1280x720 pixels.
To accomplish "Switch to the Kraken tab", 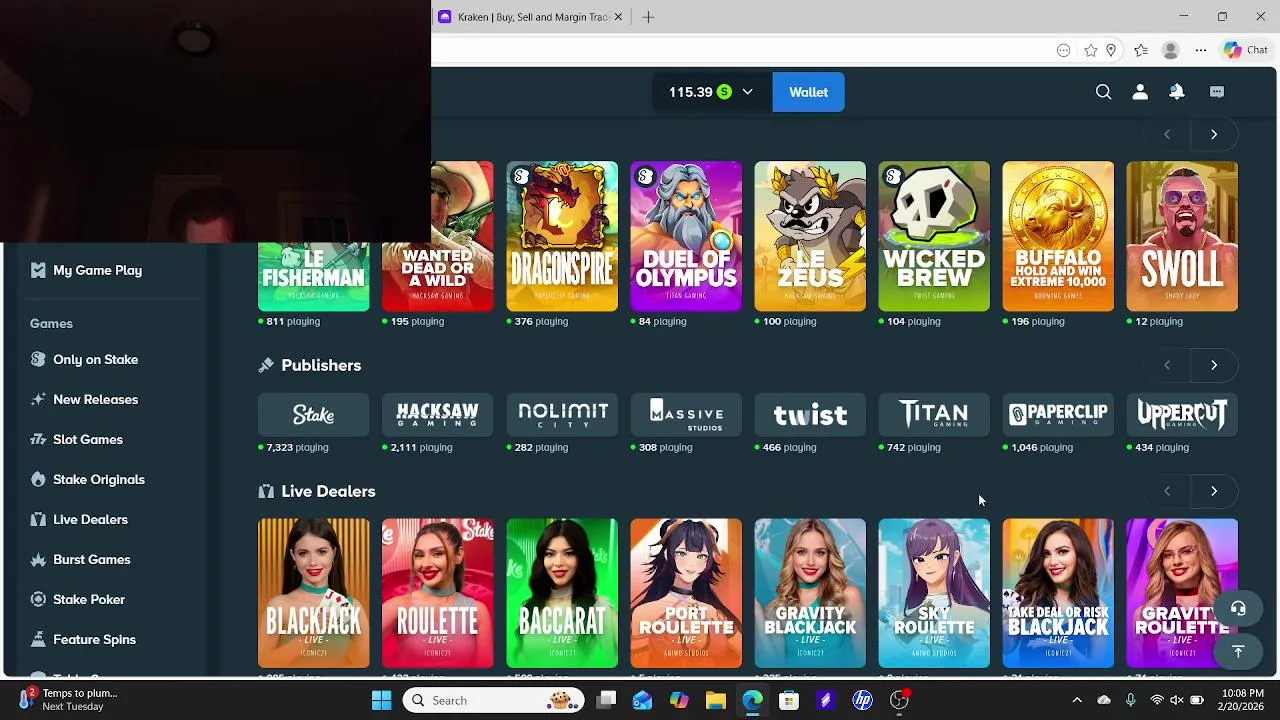I will (531, 17).
